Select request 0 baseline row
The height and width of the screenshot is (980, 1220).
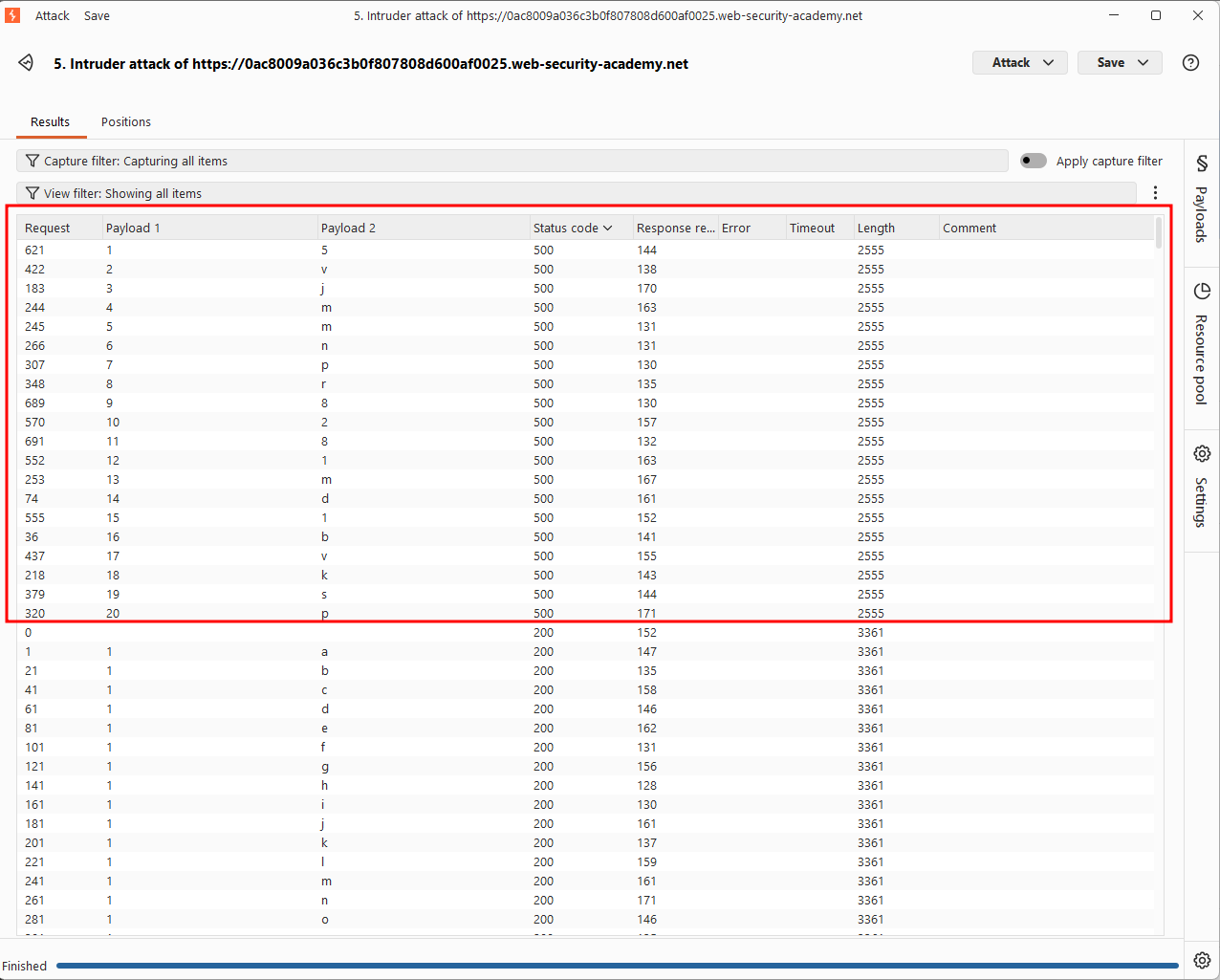(585, 632)
